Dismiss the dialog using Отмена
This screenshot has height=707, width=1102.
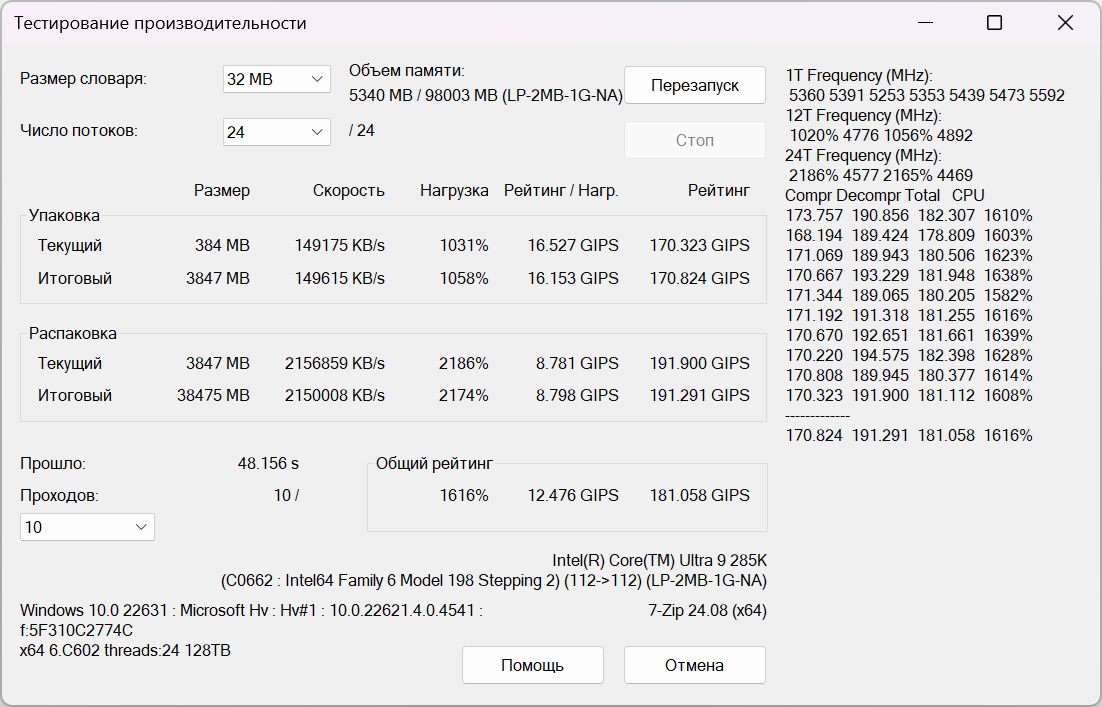694,665
